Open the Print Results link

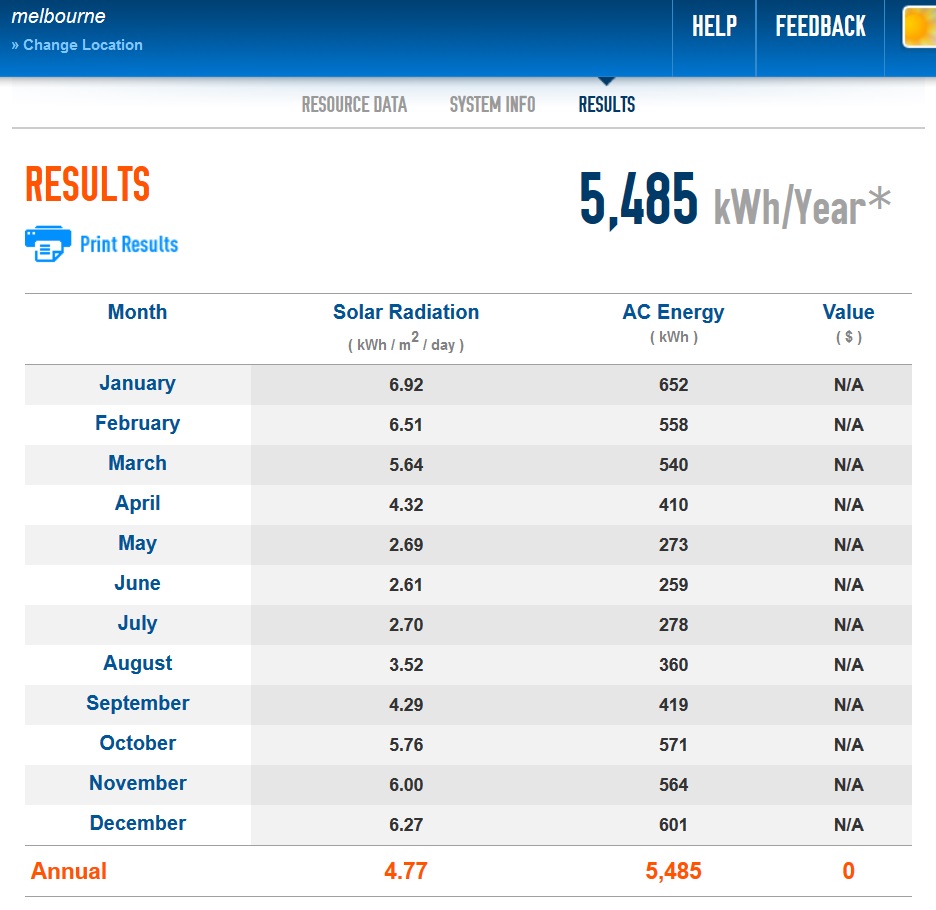[129, 244]
